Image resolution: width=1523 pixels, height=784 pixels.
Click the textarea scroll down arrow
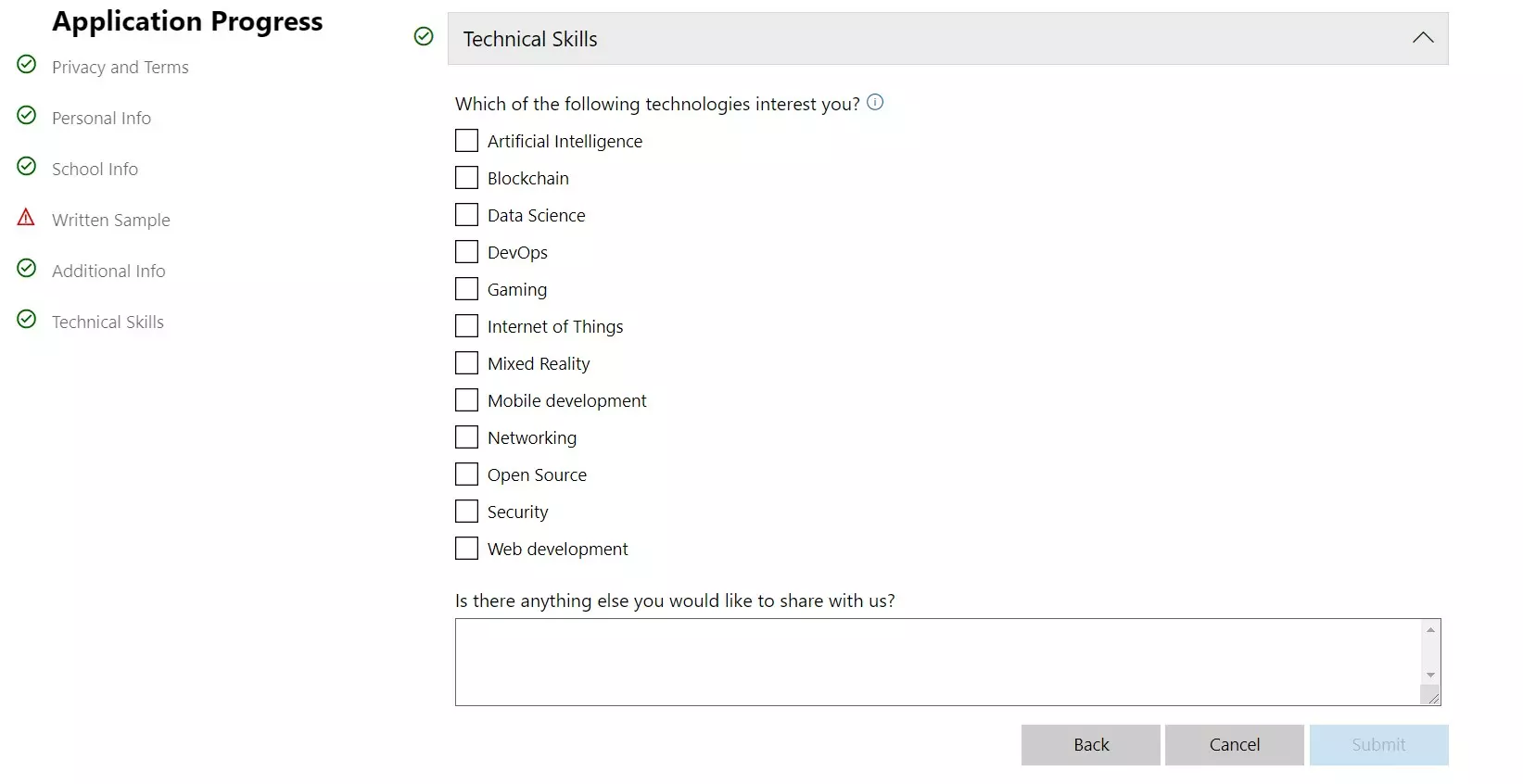tap(1430, 675)
